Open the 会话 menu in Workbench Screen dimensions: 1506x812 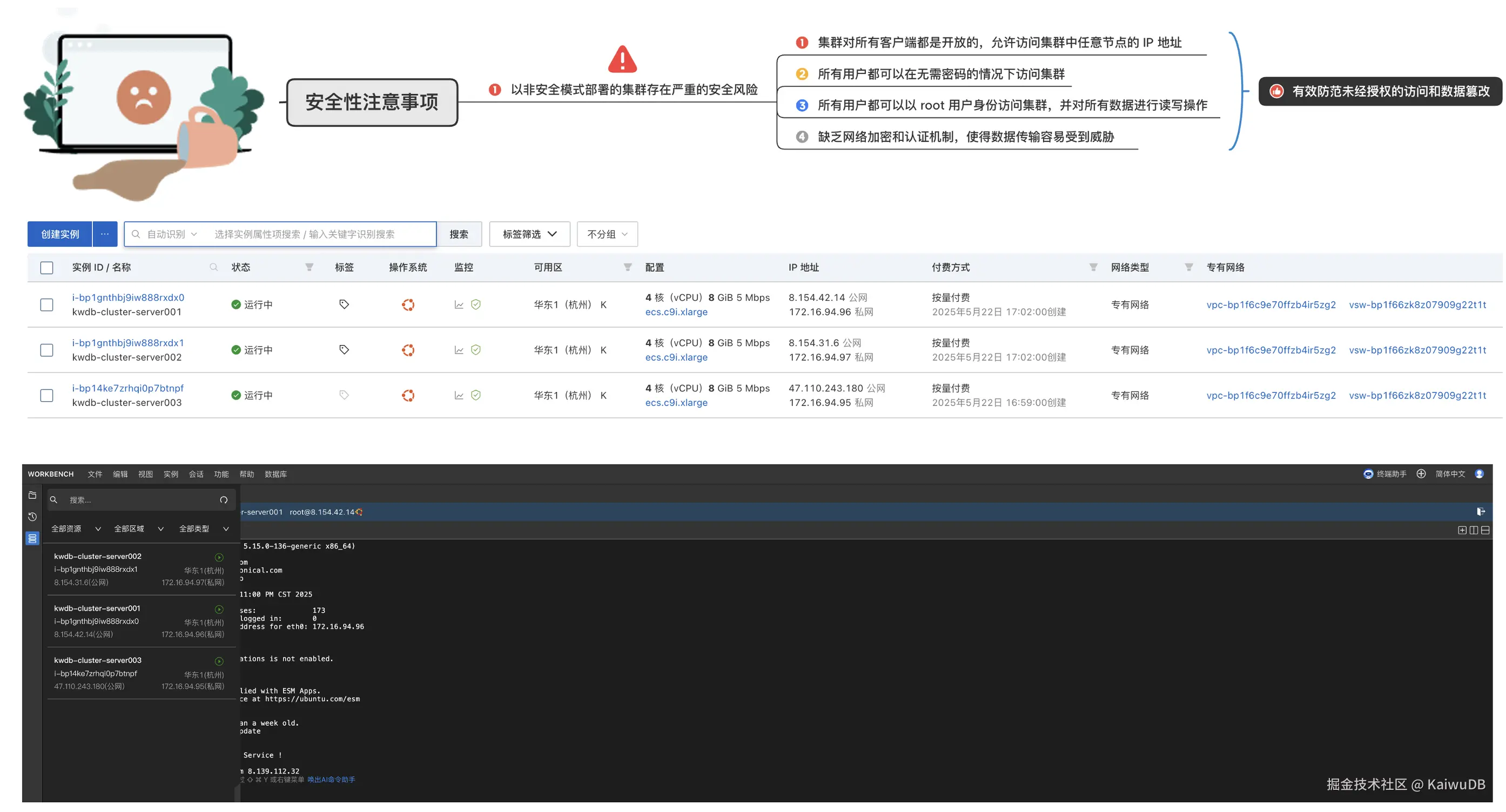(x=196, y=474)
